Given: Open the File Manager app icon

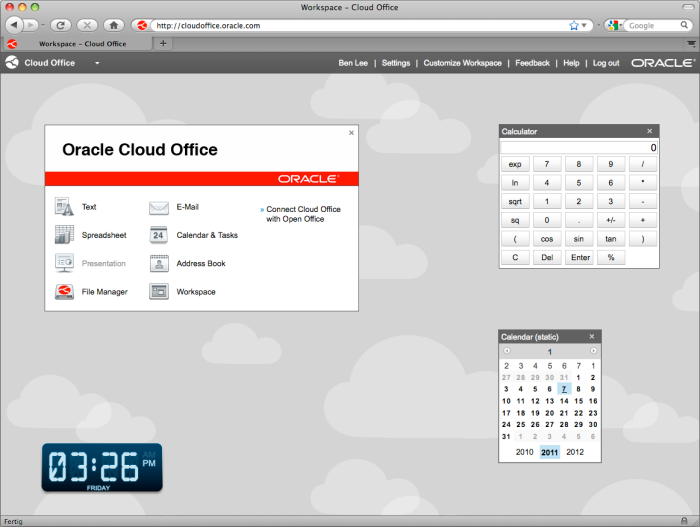Looking at the screenshot, I should click(64, 292).
